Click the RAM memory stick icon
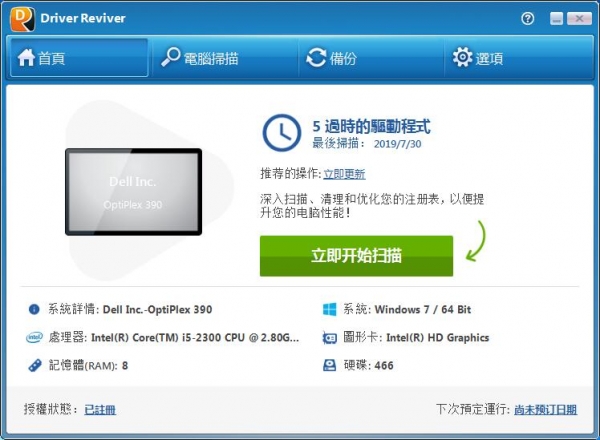 coord(35,365)
